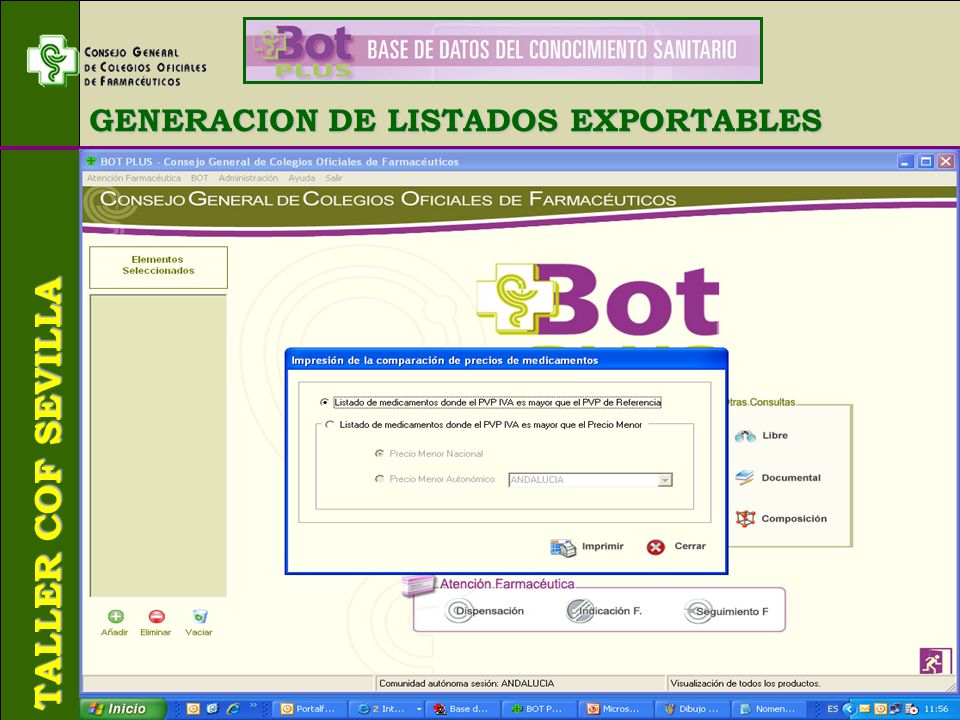Screen dimensions: 960x720
Task: Click the purple exit door icon
Action: (935, 661)
